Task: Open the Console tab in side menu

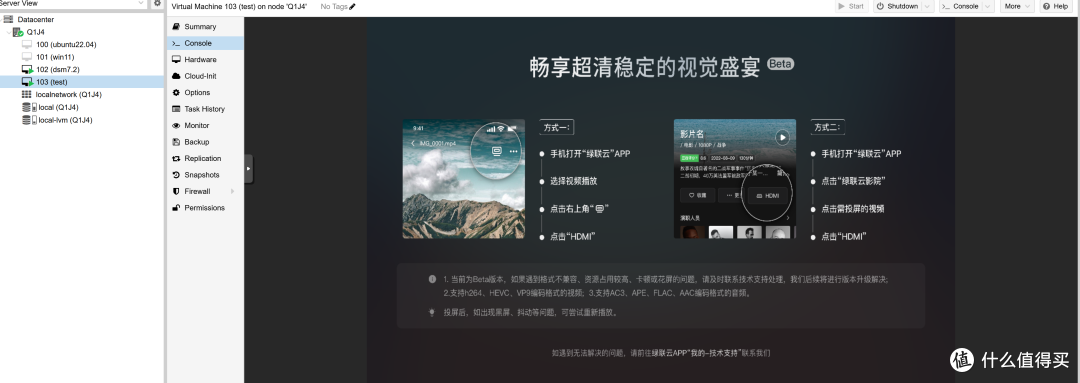Action: [205, 43]
